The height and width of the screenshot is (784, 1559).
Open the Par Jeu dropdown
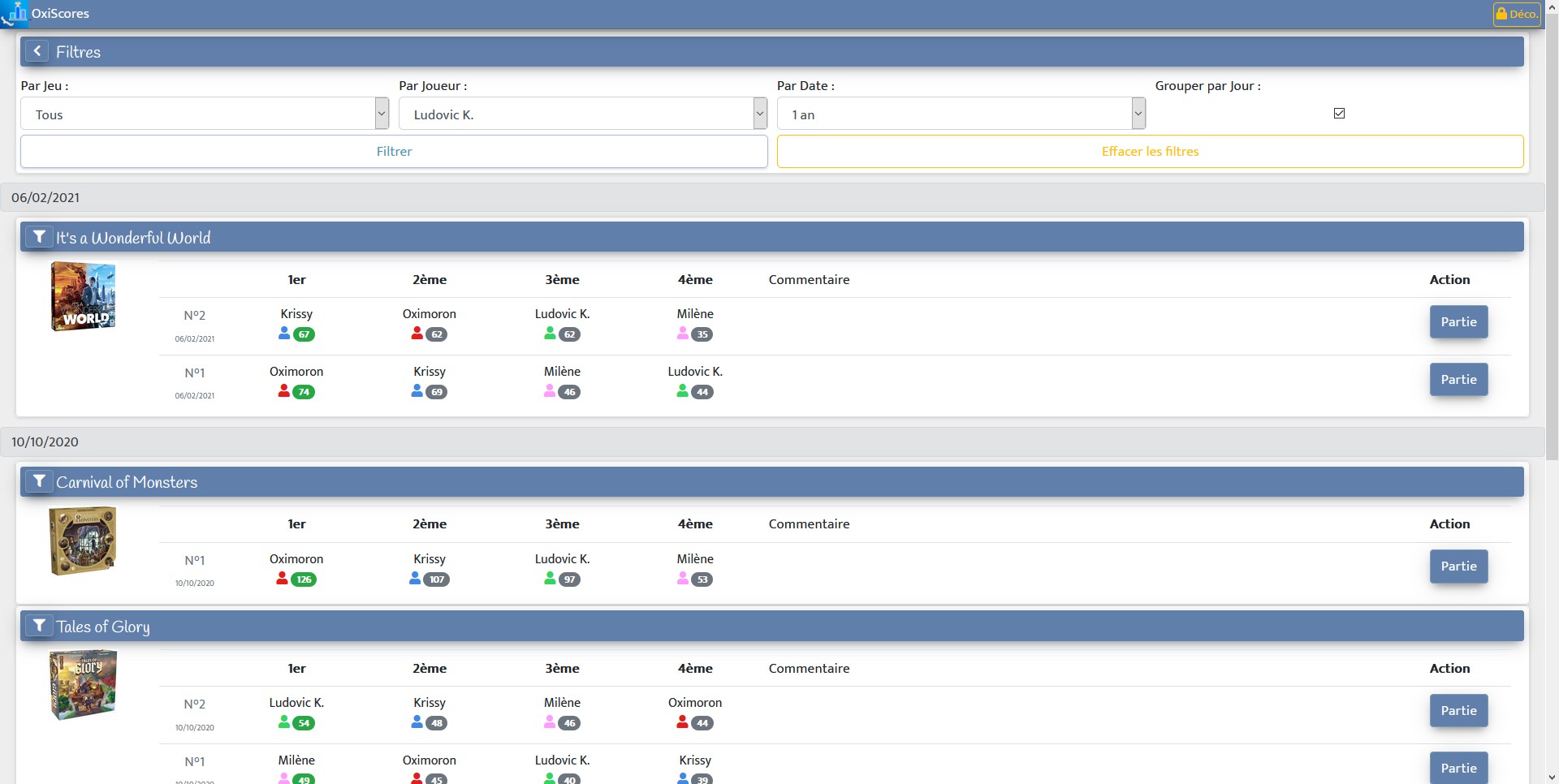coord(205,114)
